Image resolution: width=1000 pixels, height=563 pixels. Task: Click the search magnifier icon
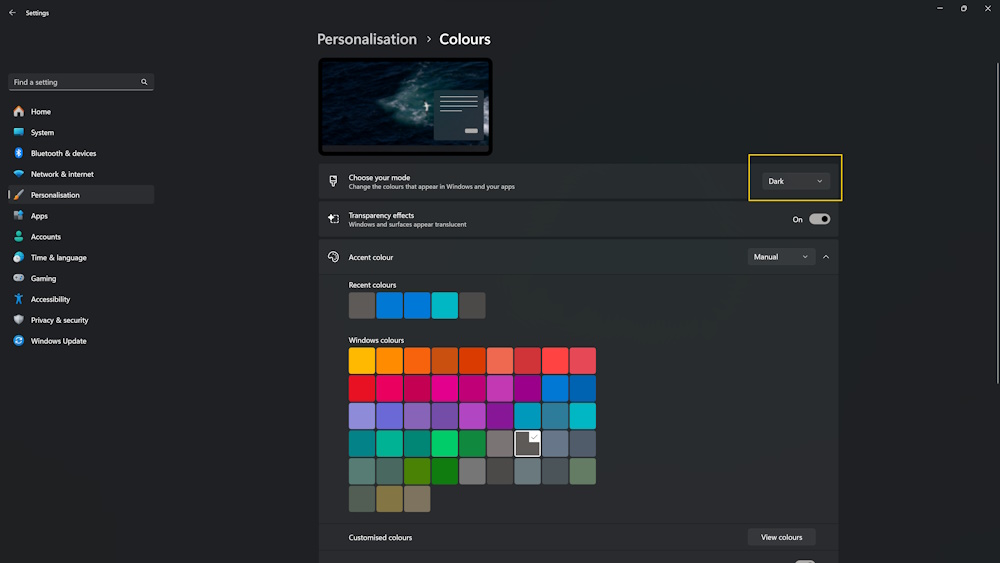pyautogui.click(x=144, y=82)
